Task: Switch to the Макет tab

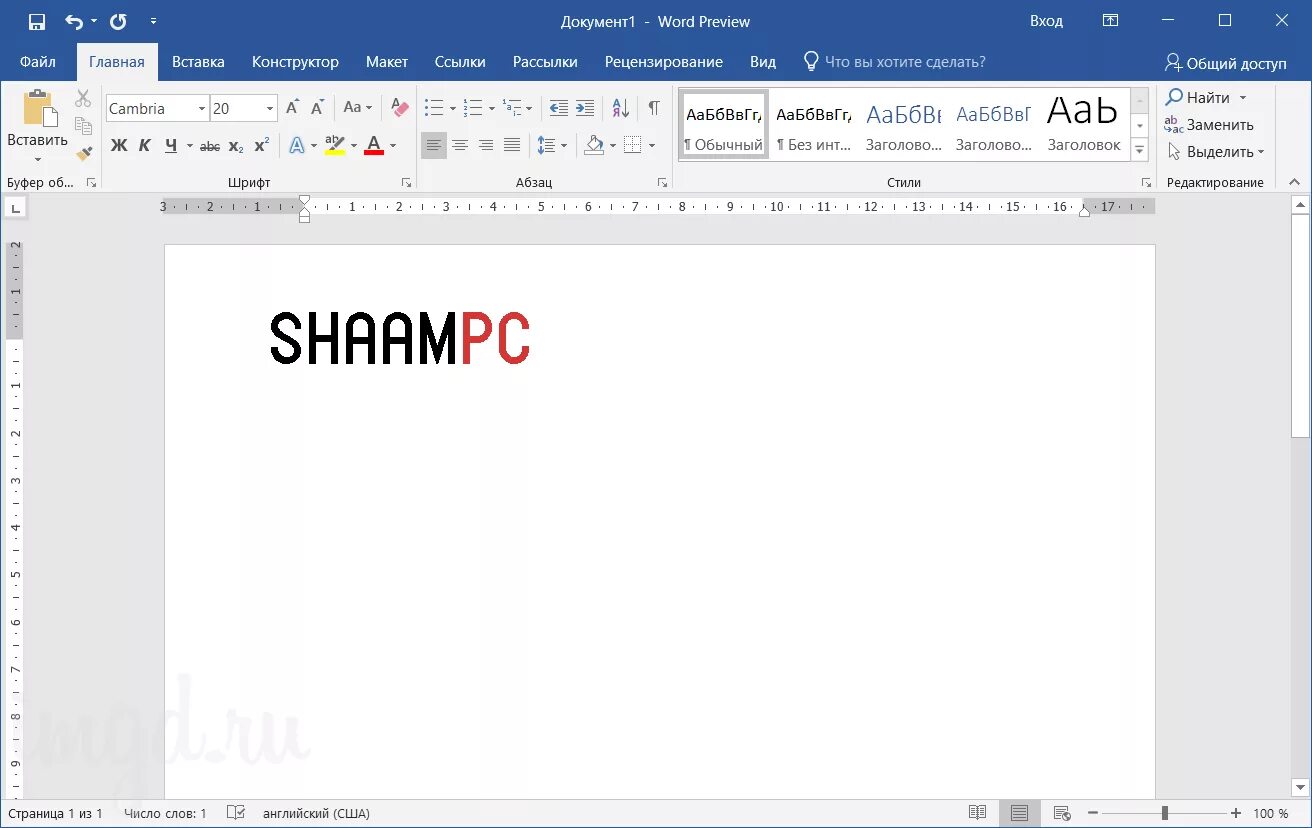Action: click(x=387, y=61)
